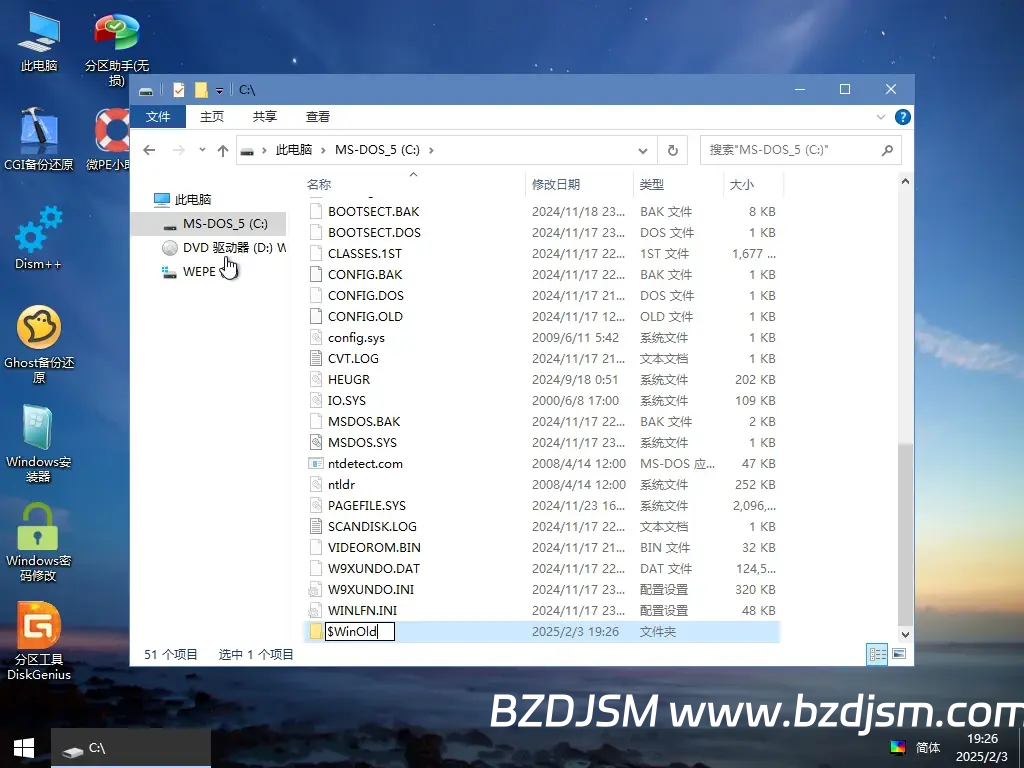Select the CONFIG.OLD file
This screenshot has width=1024, height=768.
click(x=365, y=316)
